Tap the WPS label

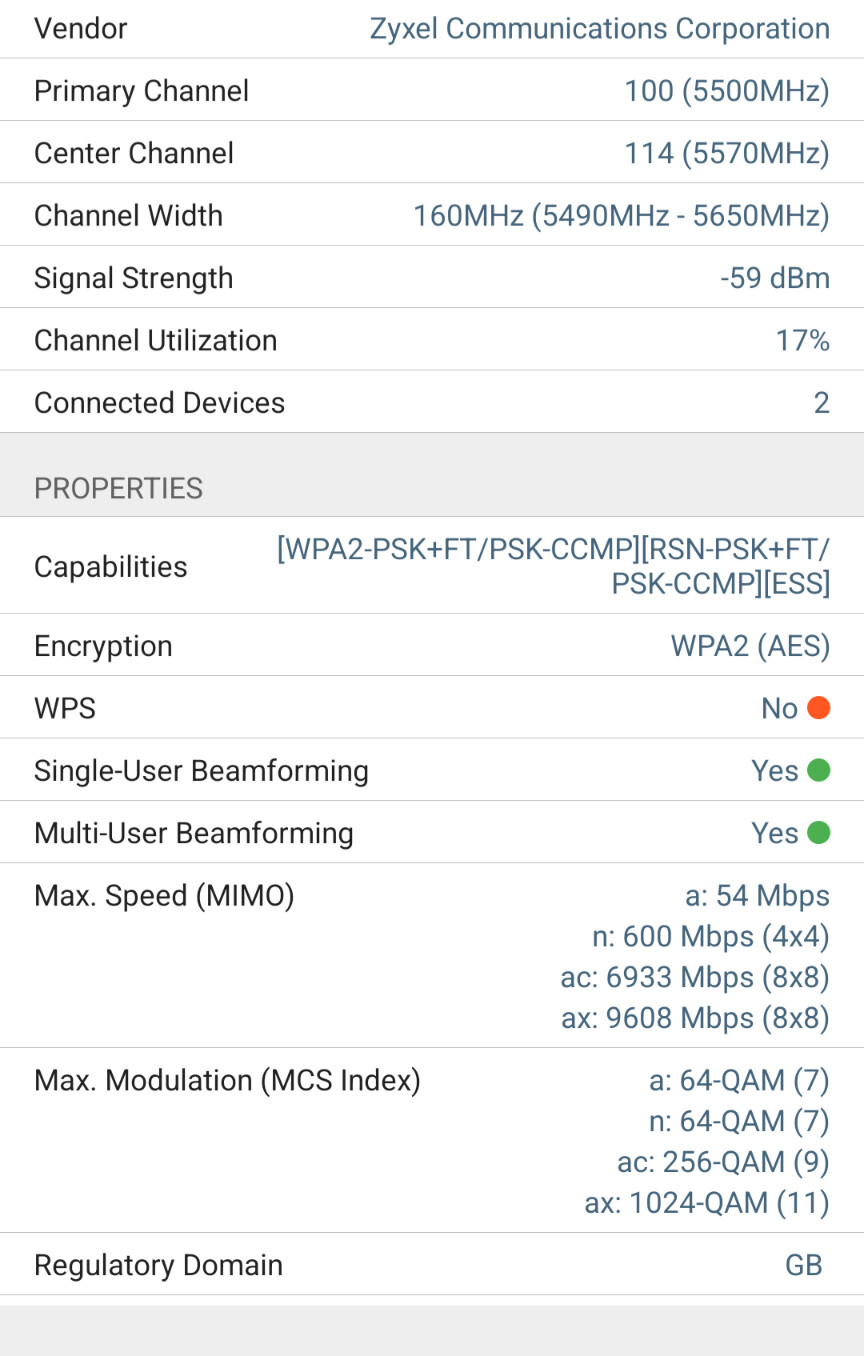pos(65,708)
